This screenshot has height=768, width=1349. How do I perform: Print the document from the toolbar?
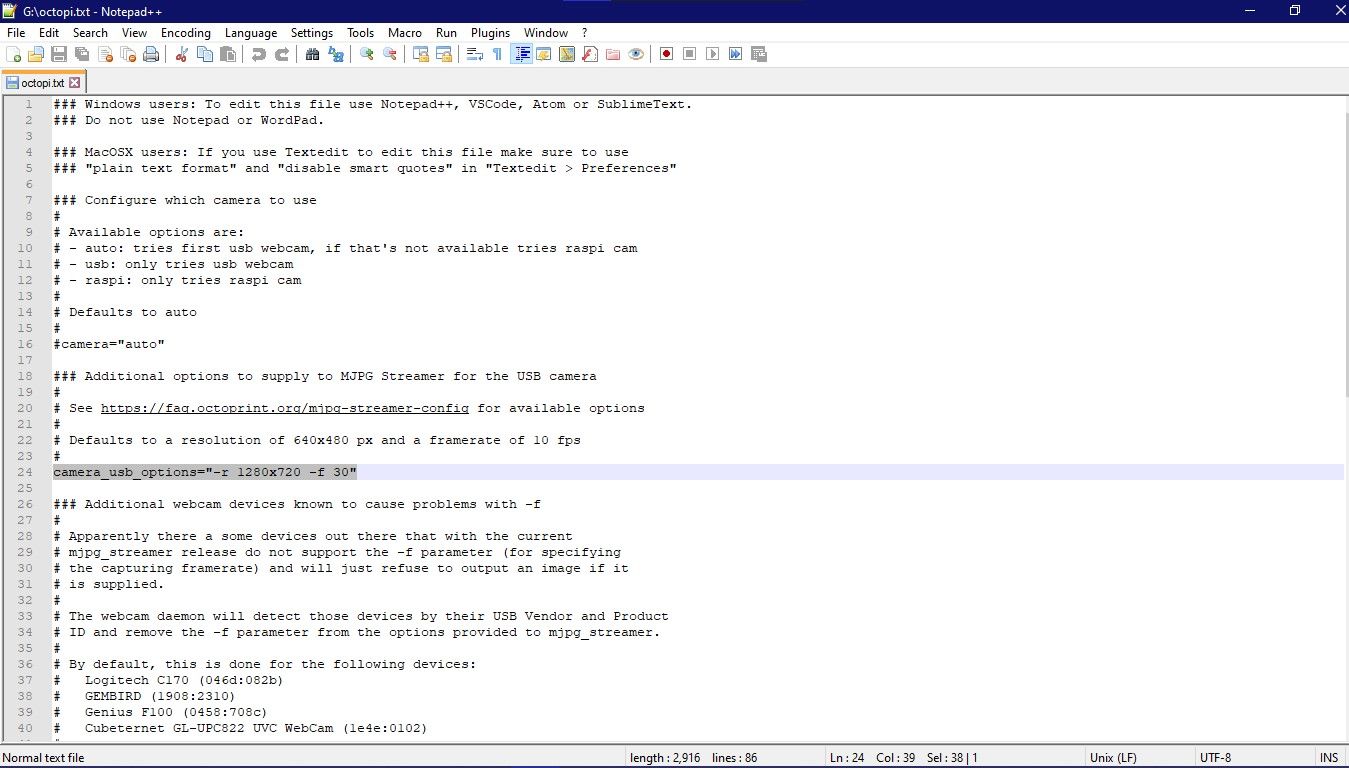151,54
